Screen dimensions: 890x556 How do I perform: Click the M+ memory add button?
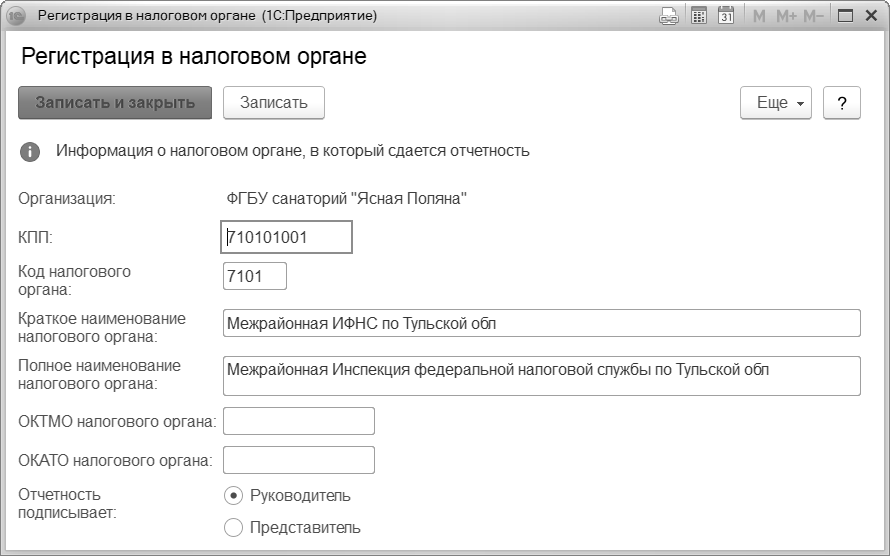(x=785, y=16)
